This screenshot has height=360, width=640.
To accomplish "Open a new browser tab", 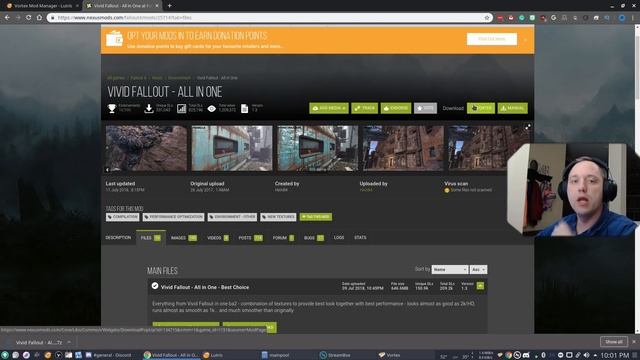I will [169, 6].
